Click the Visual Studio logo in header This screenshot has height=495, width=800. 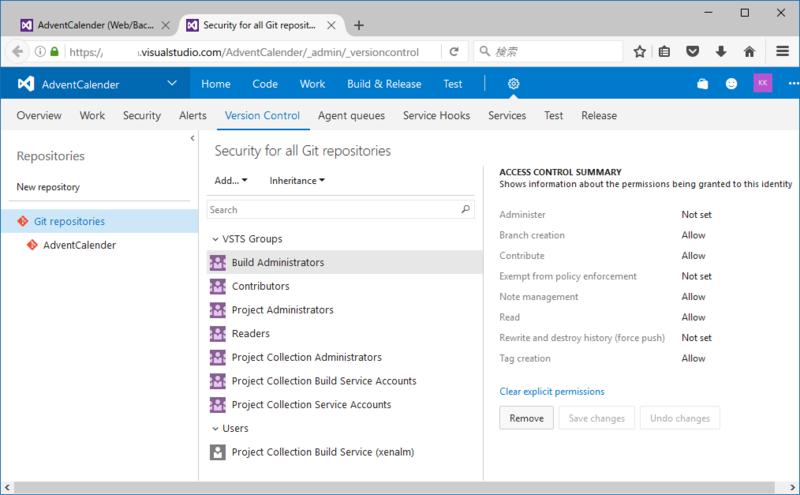click(x=26, y=84)
